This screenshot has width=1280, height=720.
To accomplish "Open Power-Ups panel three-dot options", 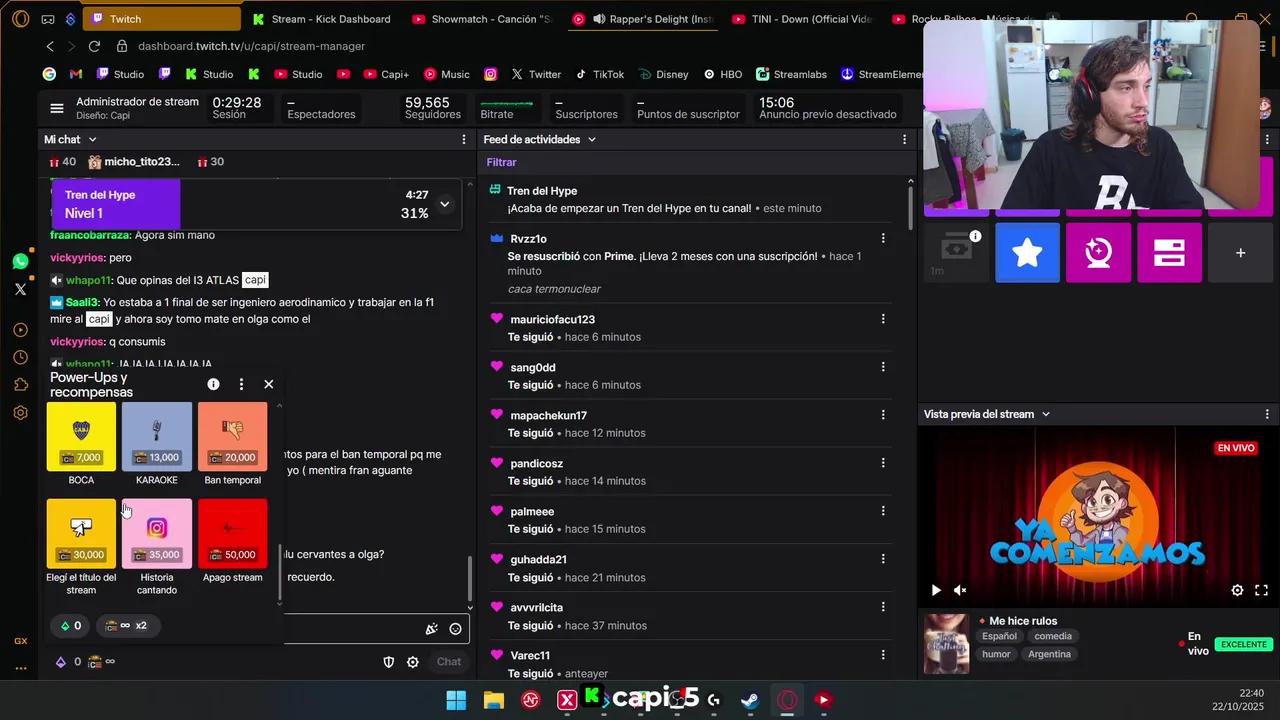I will coord(241,384).
